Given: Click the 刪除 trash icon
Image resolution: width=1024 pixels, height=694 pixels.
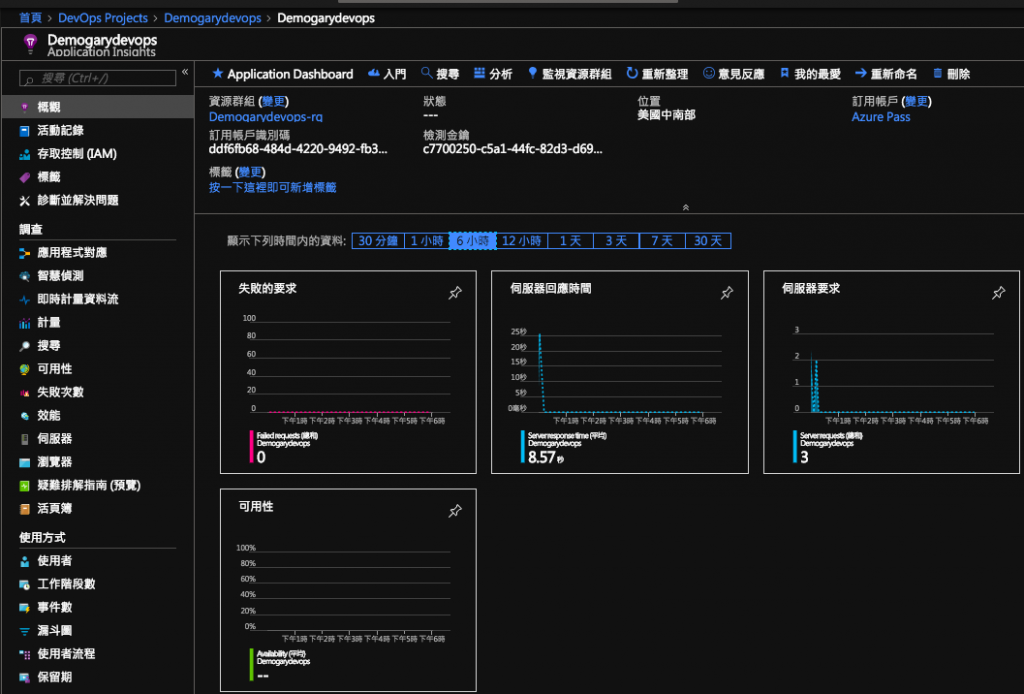Looking at the screenshot, I should (x=938, y=73).
